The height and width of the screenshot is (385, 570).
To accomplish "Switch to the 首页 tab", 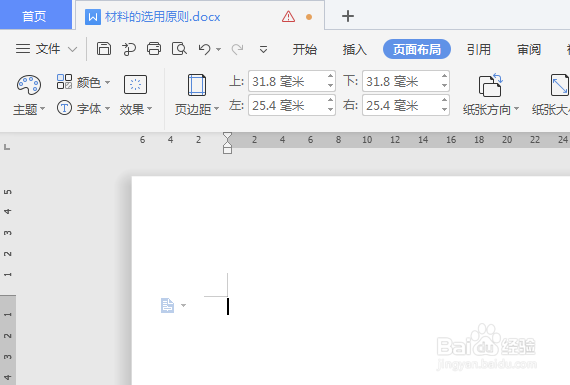I will 35,16.
